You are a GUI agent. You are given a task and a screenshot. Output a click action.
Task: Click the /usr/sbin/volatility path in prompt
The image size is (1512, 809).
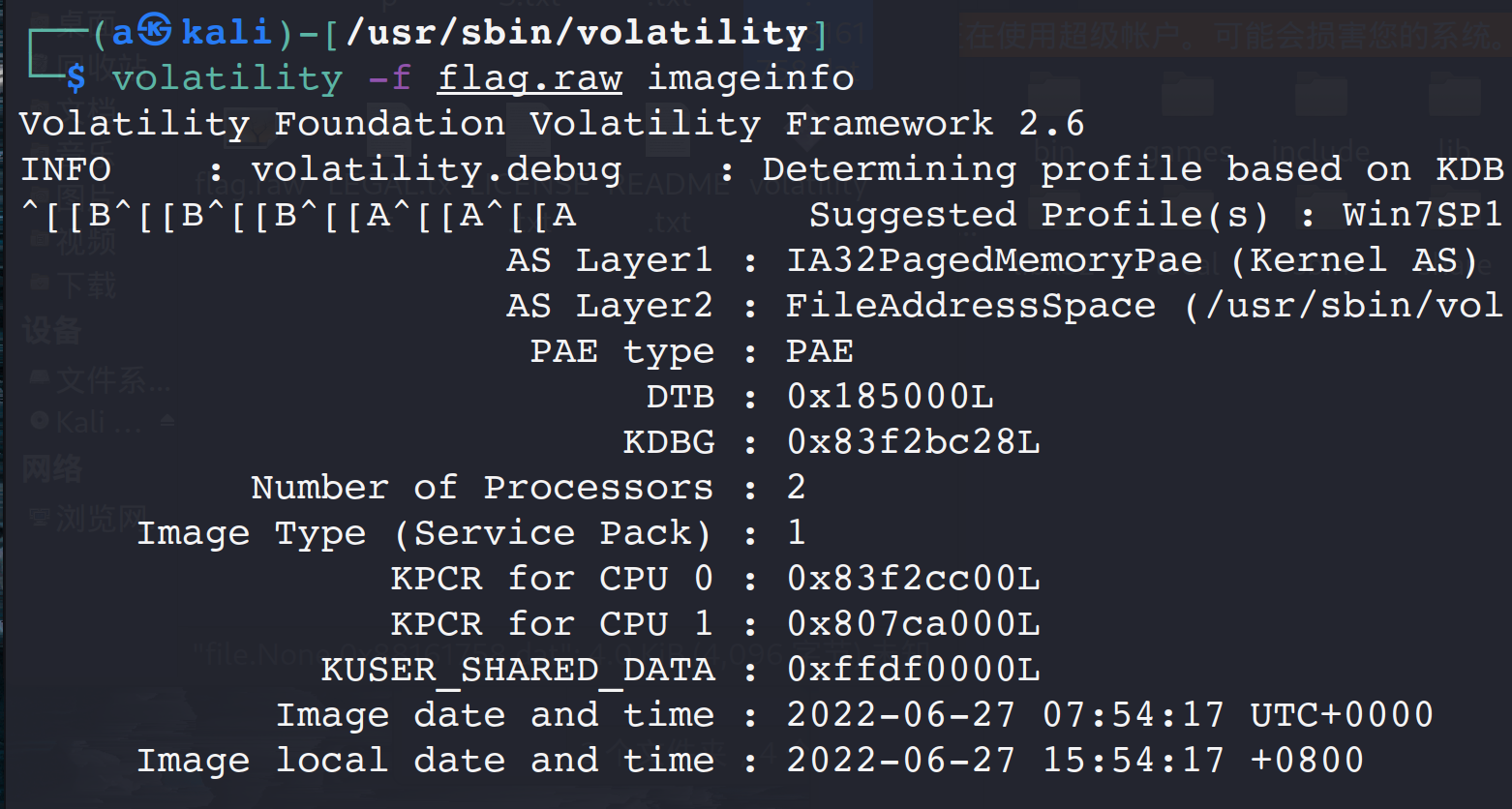pos(577,33)
